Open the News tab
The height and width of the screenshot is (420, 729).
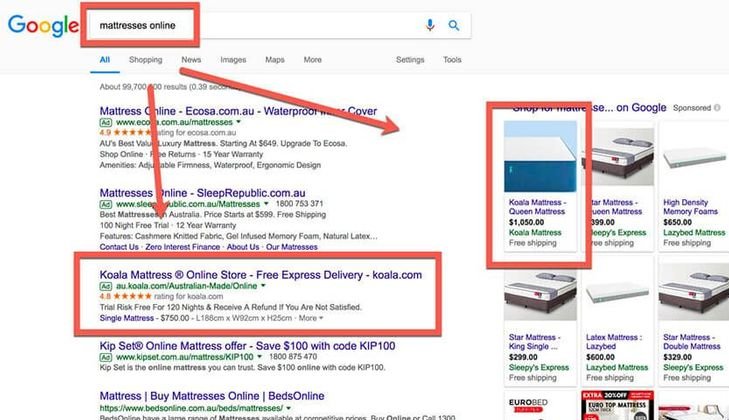point(191,60)
